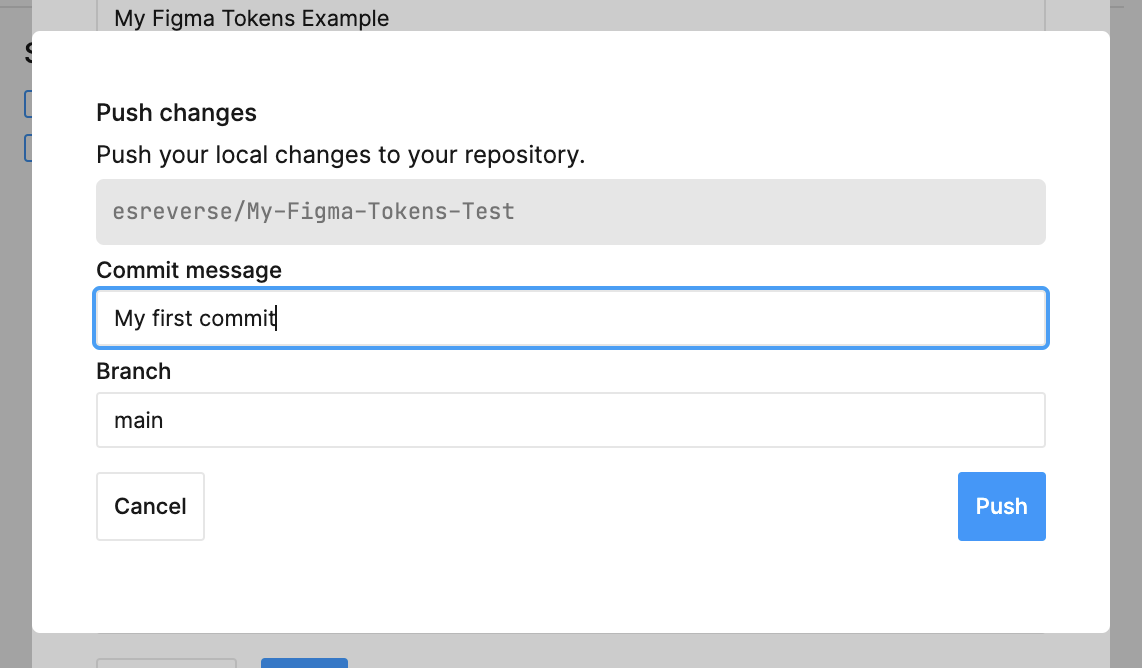Screen dimensions: 1142x668
Task: Cancel the push changes dialog
Action: click(x=150, y=506)
